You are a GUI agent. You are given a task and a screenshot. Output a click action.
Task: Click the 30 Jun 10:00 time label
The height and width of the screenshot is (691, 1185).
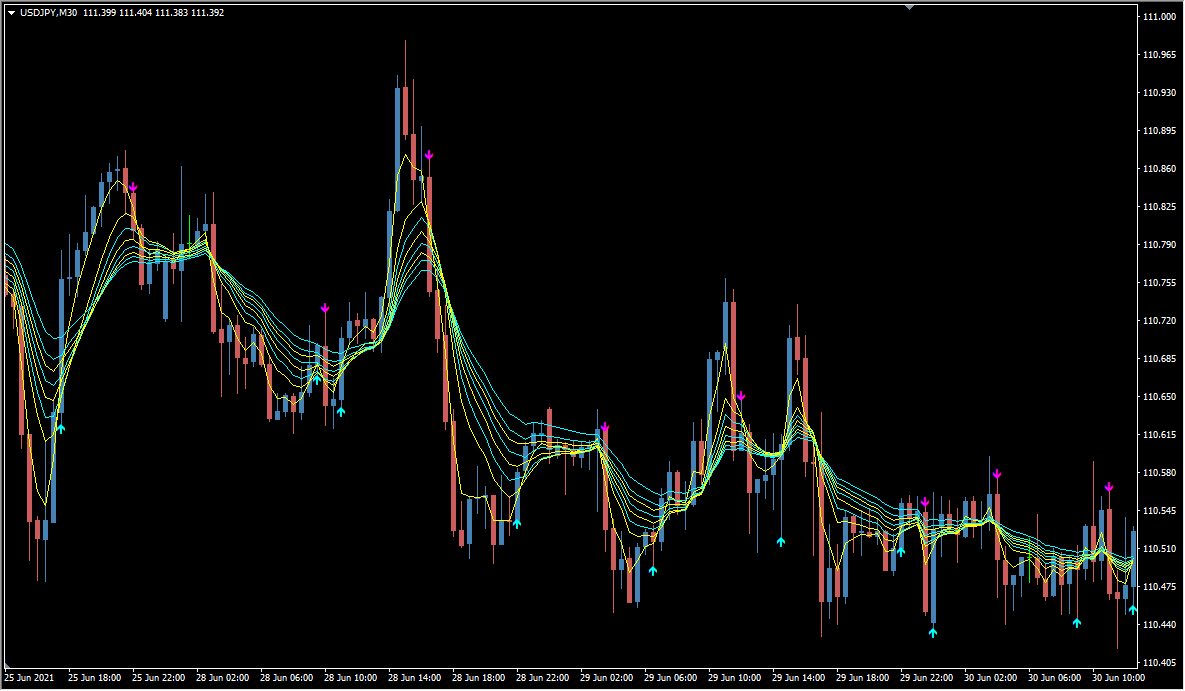pos(1118,678)
